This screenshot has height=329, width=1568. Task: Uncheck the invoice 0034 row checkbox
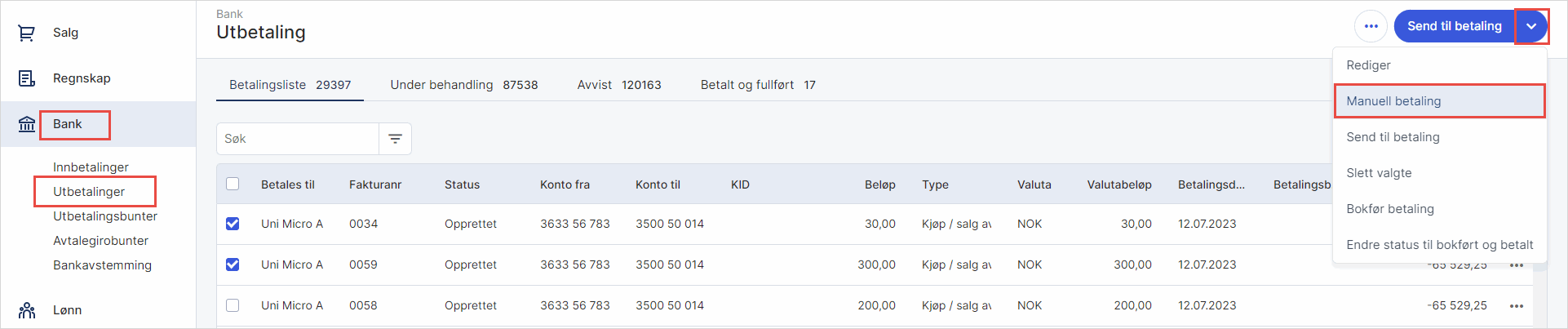pos(233,224)
